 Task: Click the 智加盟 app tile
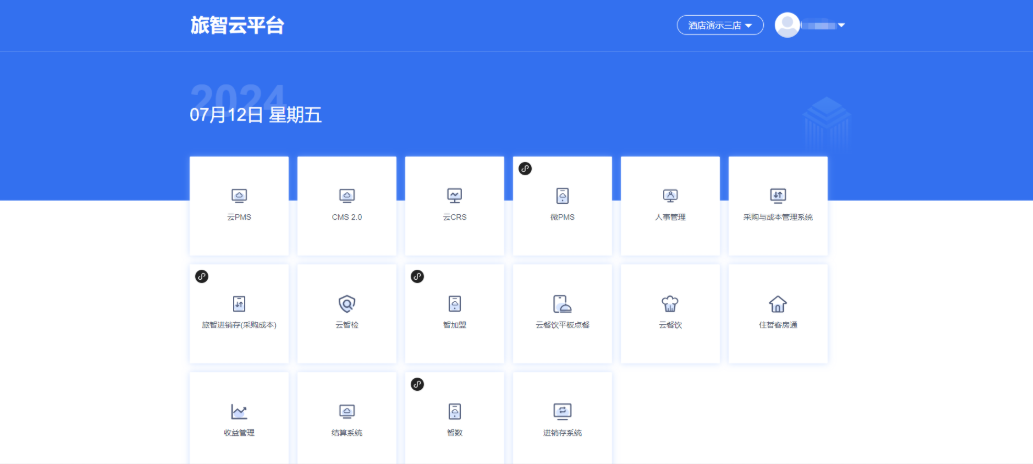click(x=455, y=312)
